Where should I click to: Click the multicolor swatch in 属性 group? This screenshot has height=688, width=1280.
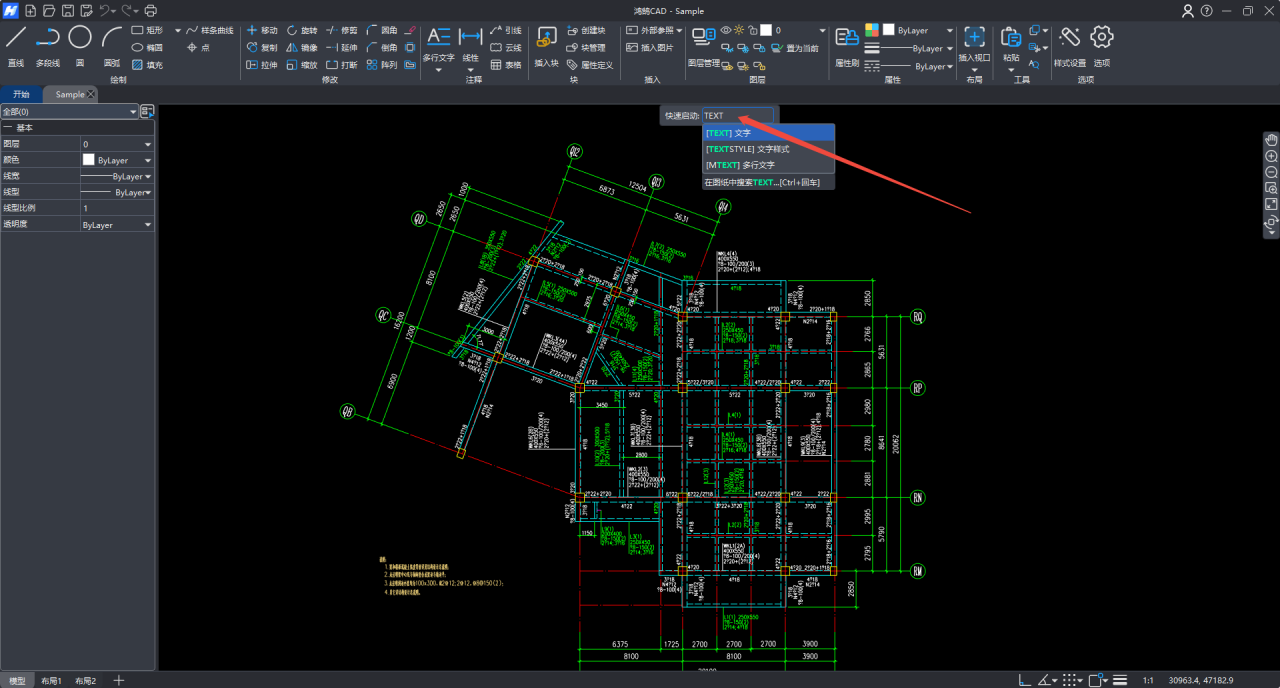[872, 30]
